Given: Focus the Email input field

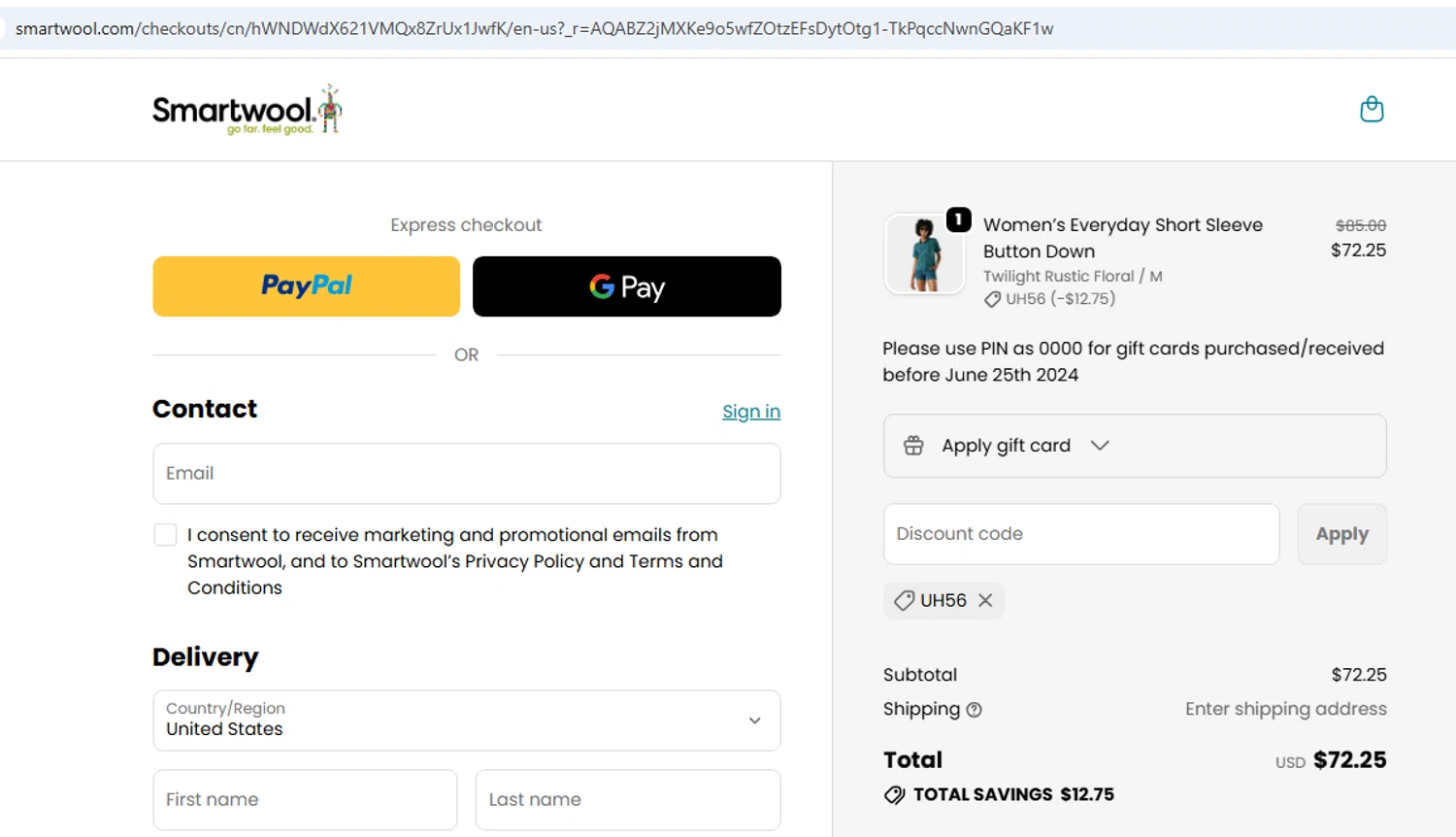Looking at the screenshot, I should click(467, 474).
